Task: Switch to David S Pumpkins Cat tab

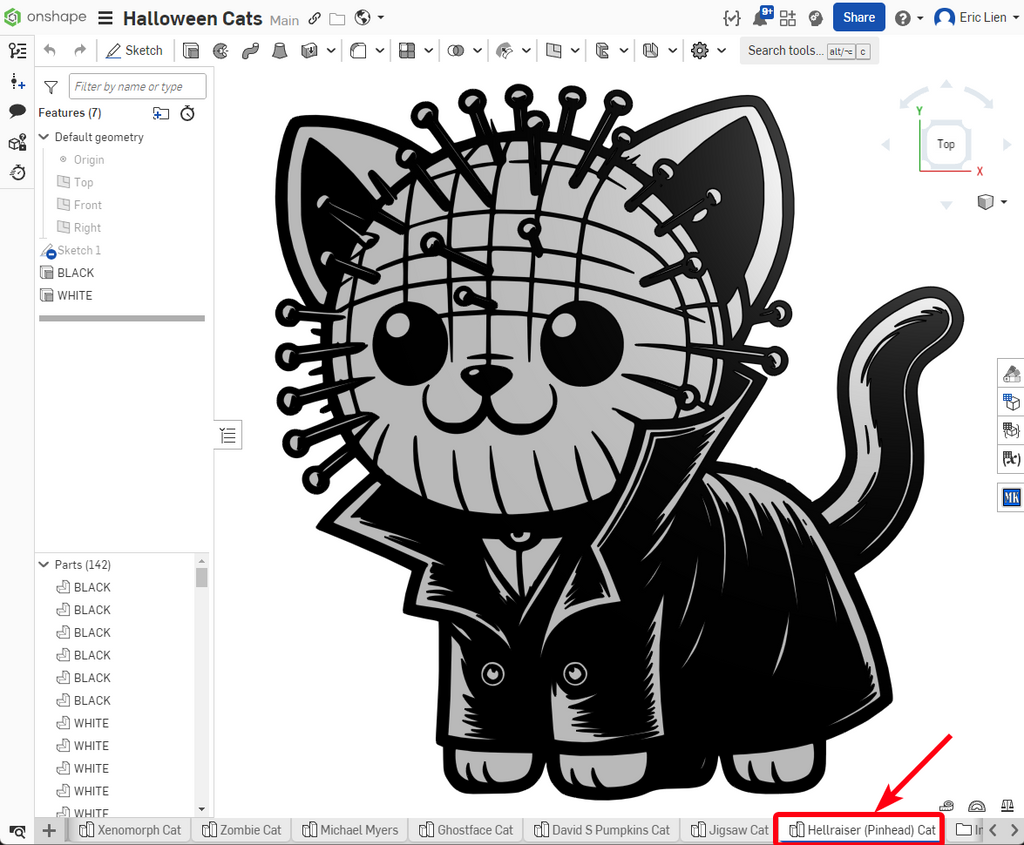Action: pos(602,830)
